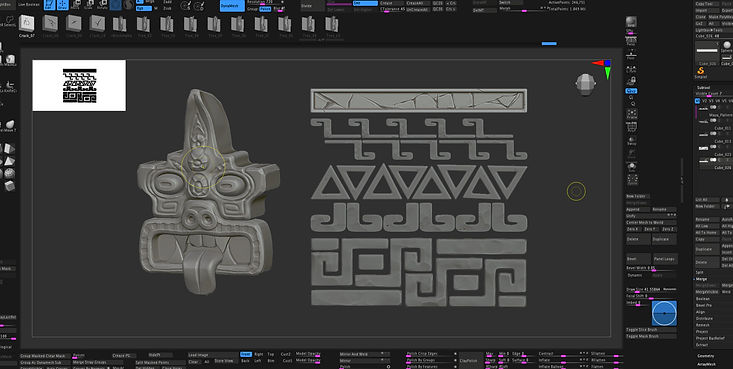Switch to Left view
Image resolution: width=733 pixels, height=369 pixels.
[258, 361]
